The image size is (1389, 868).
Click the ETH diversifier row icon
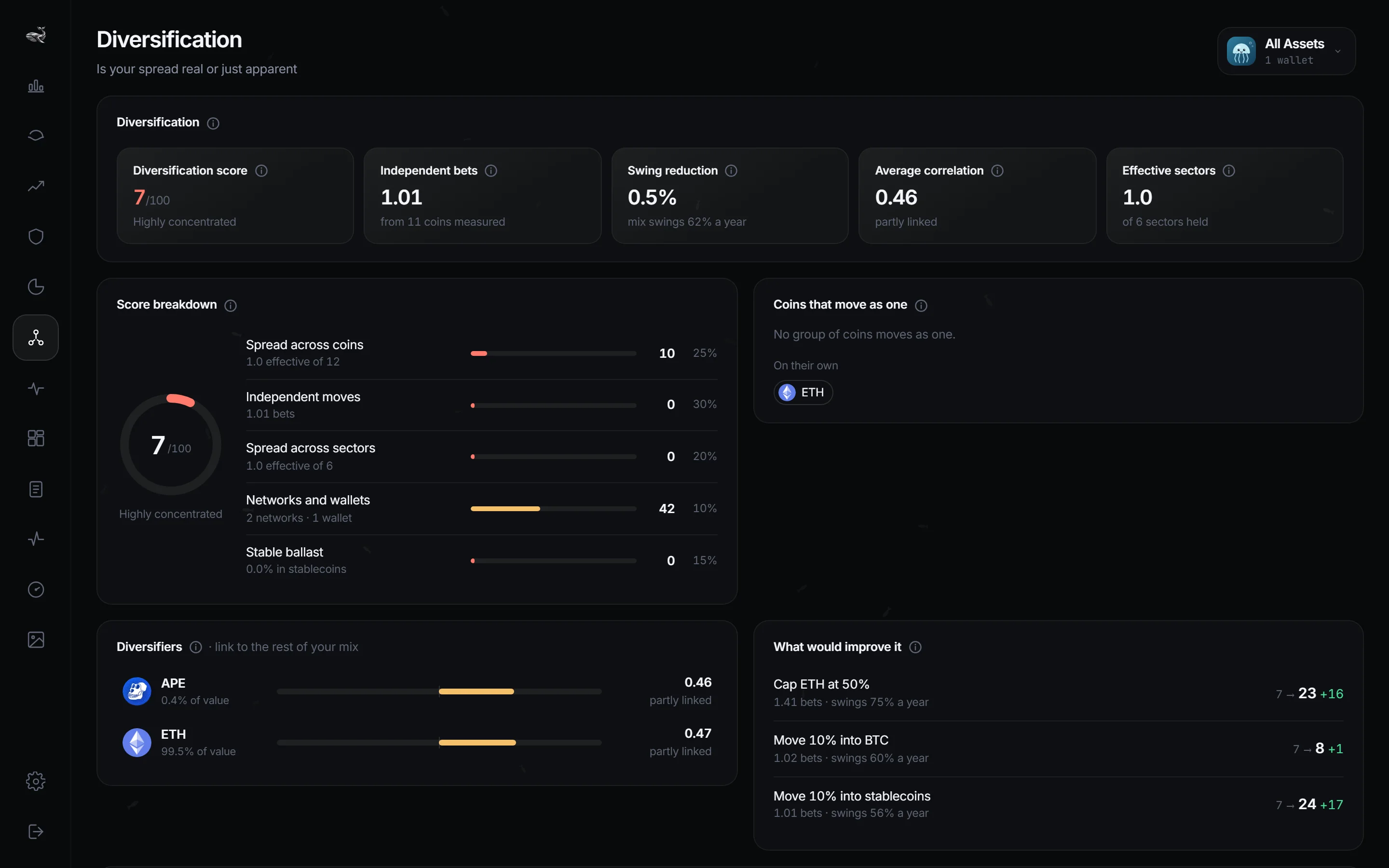pyautogui.click(x=136, y=742)
